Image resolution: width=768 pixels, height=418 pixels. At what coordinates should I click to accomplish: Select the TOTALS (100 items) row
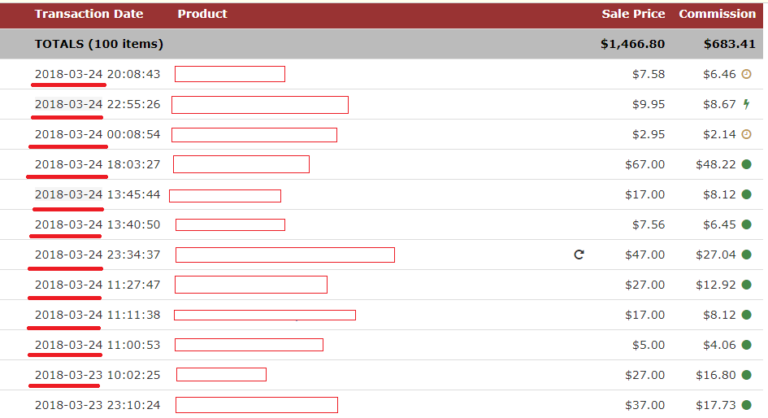(382, 44)
